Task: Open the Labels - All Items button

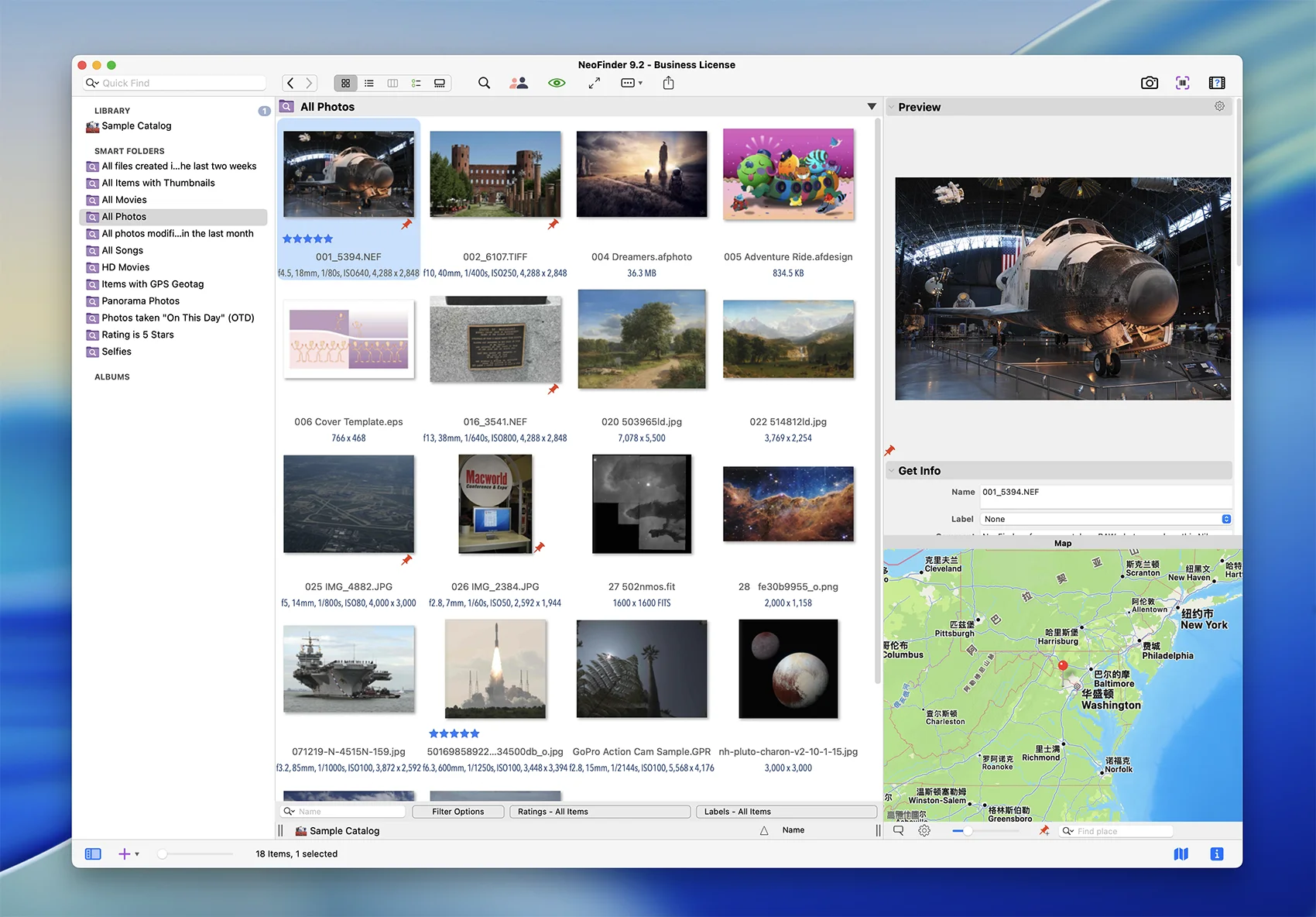Action: 786,812
